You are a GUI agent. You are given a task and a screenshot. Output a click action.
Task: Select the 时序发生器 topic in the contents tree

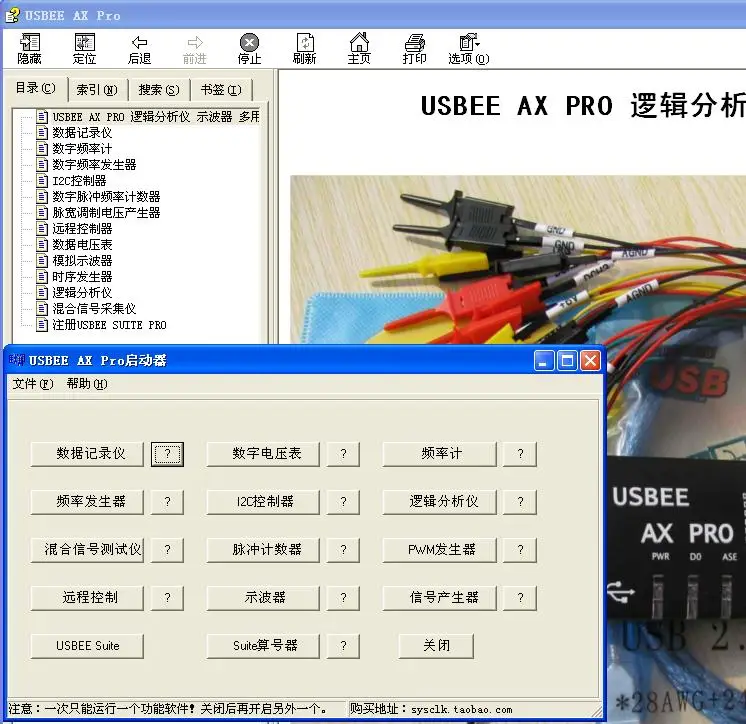[82, 277]
